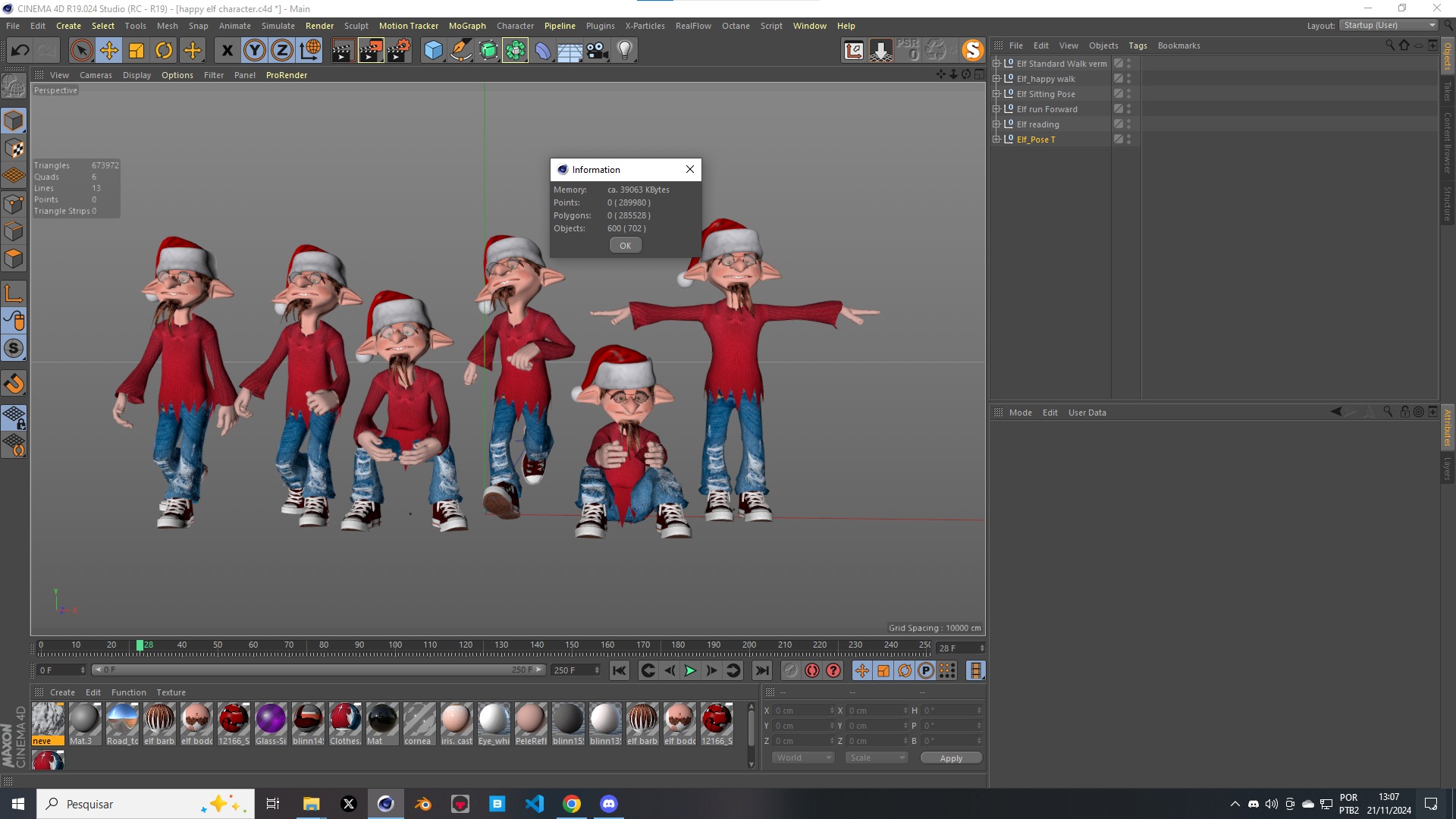Toggle Position keyframe recording button
The height and width of the screenshot is (819, 1456).
click(862, 670)
